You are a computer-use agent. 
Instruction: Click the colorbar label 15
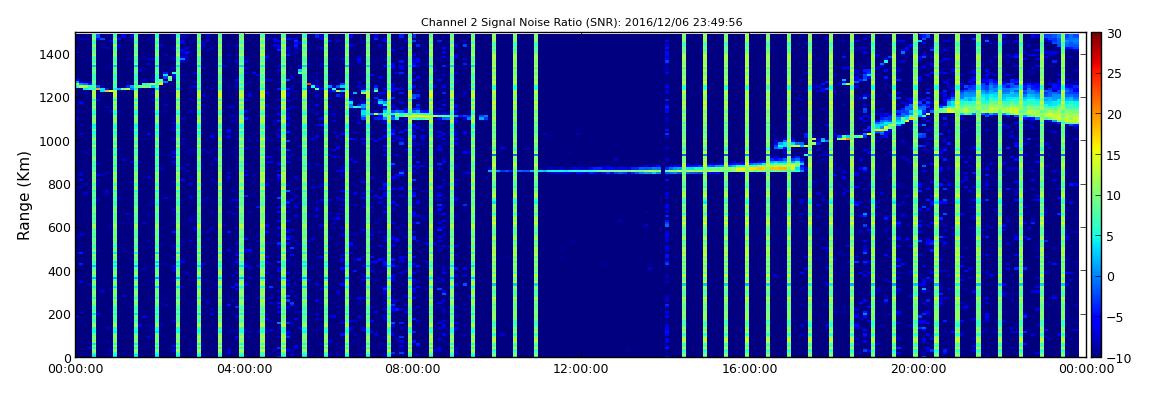pyautogui.click(x=1115, y=155)
